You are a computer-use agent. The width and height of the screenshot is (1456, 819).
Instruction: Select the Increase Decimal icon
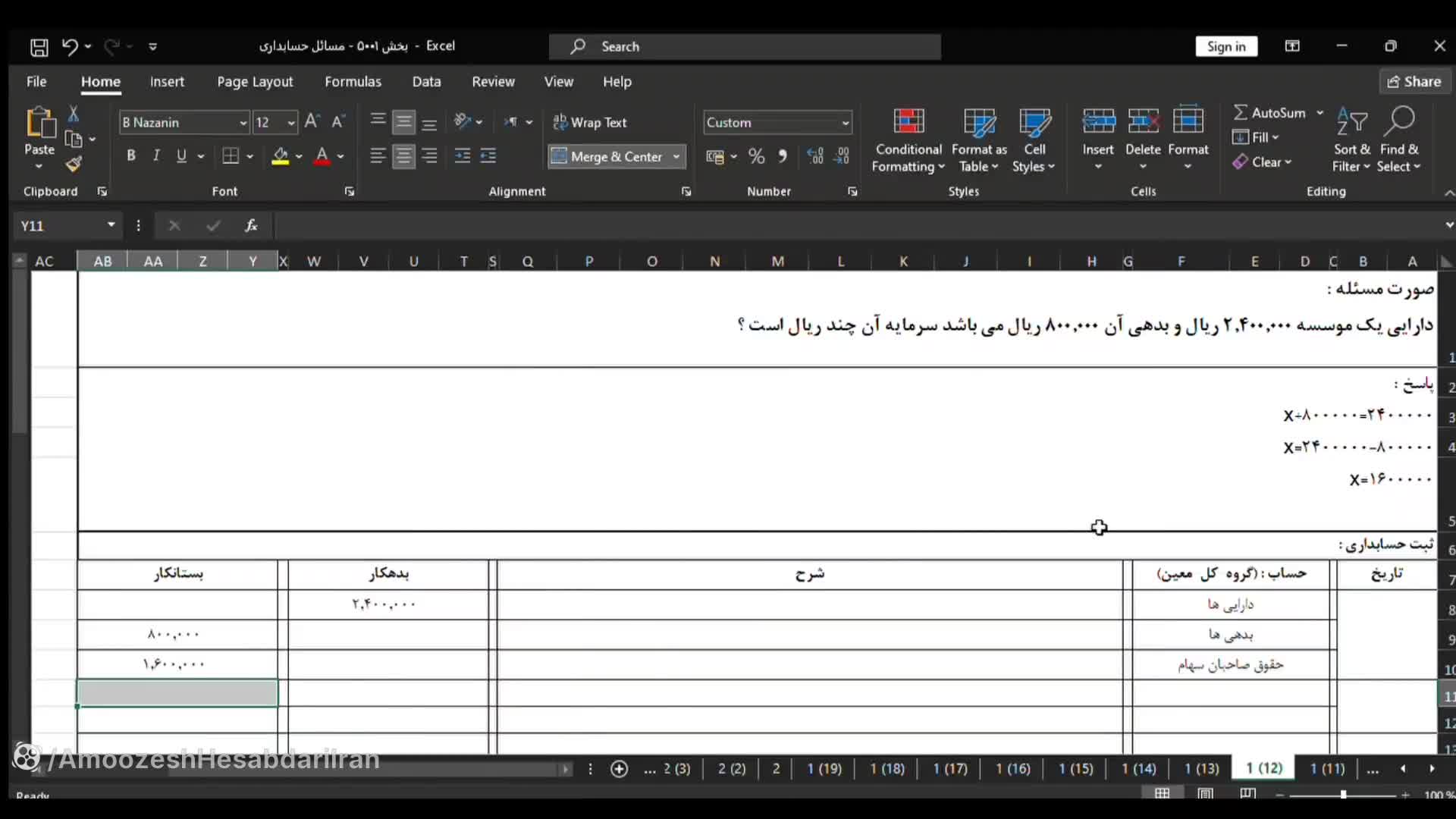[x=815, y=156]
